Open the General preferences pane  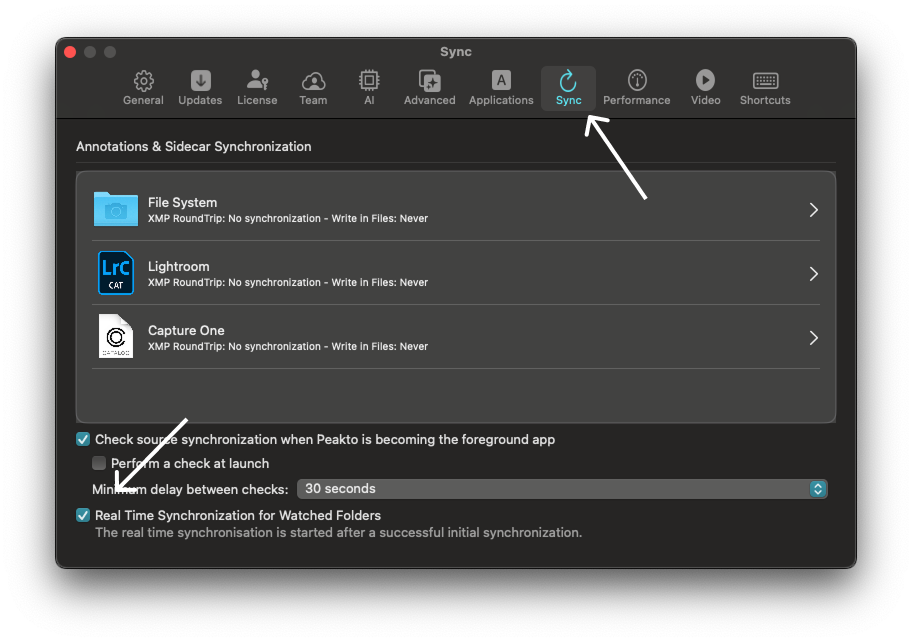[x=143, y=88]
